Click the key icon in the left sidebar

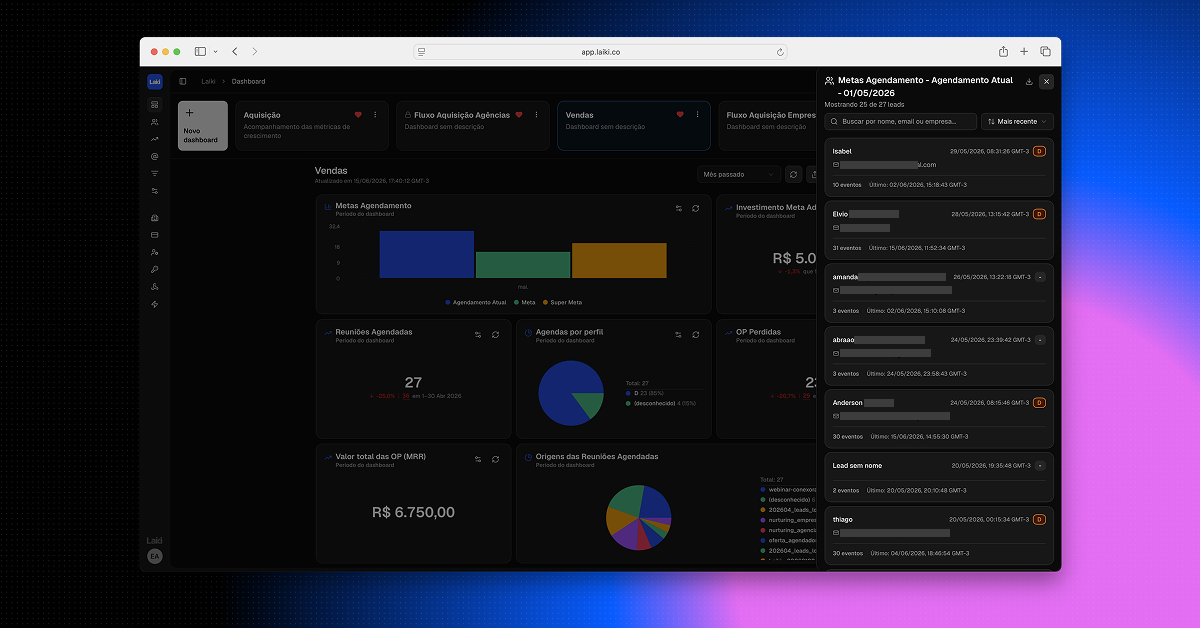click(155, 269)
